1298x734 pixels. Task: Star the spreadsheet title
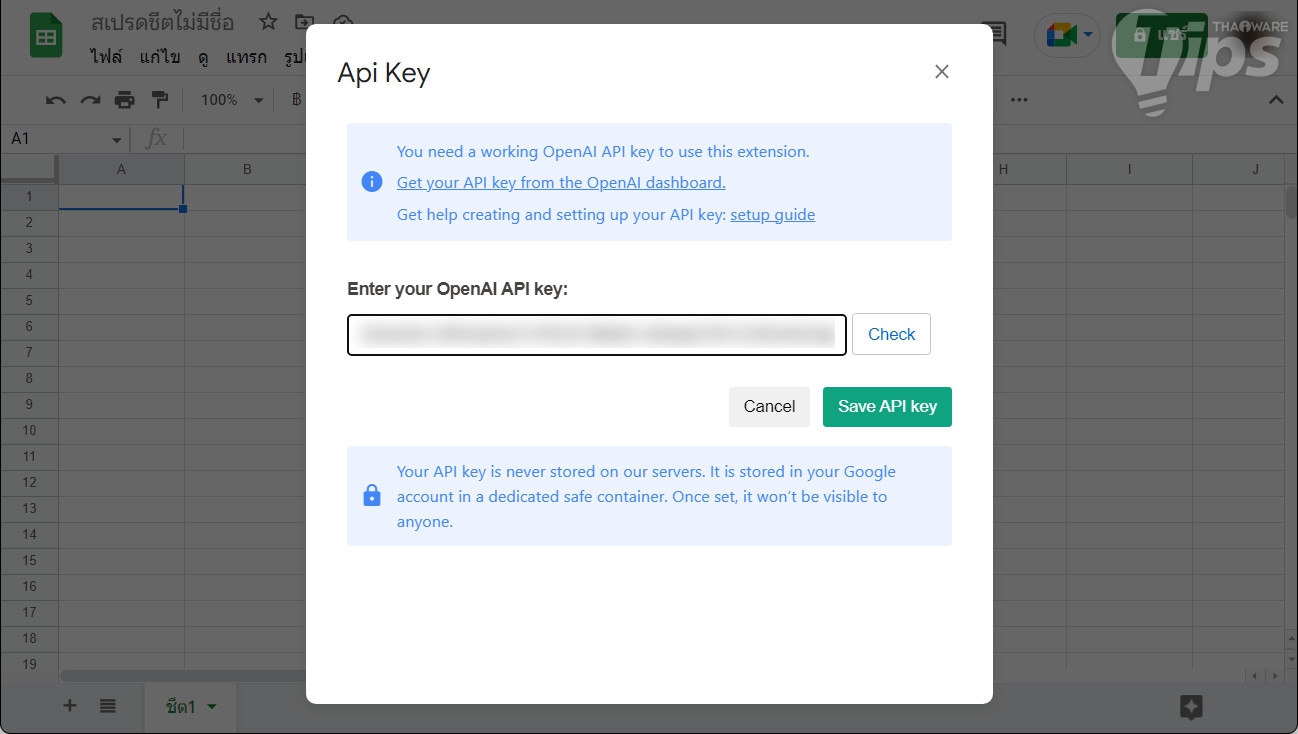coord(268,22)
